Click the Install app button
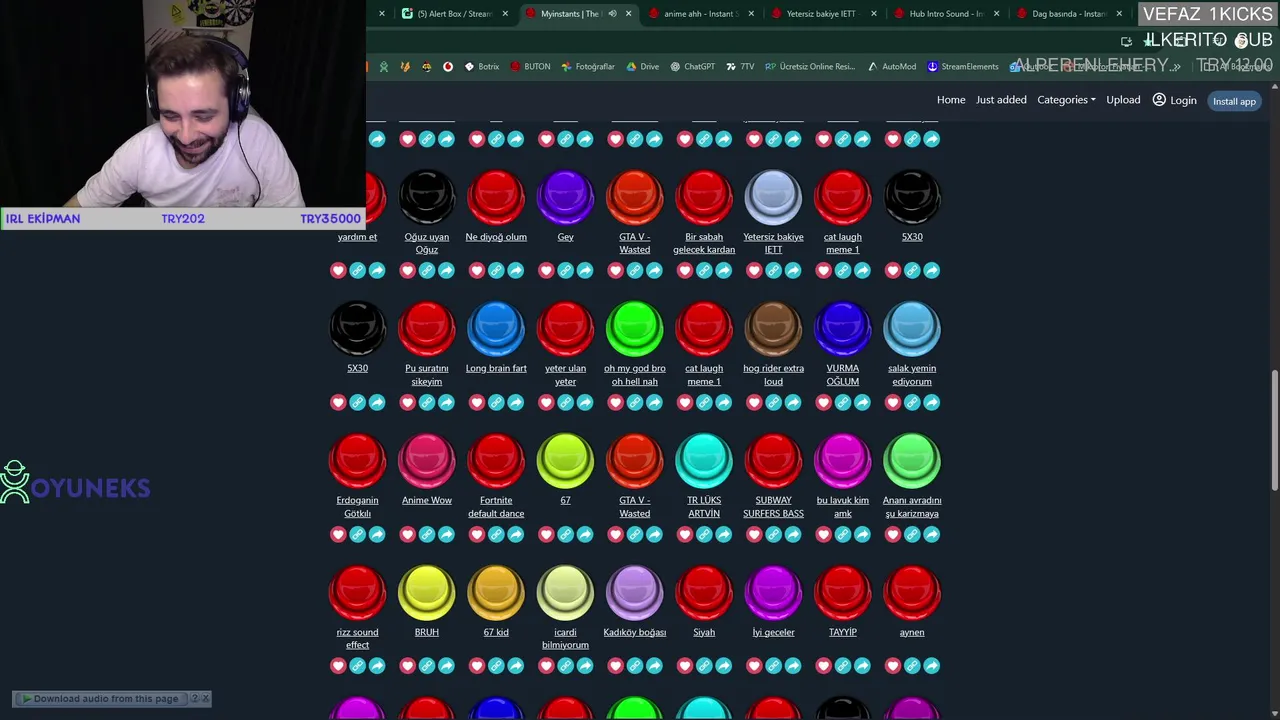This screenshot has width=1280, height=720. pyautogui.click(x=1234, y=101)
